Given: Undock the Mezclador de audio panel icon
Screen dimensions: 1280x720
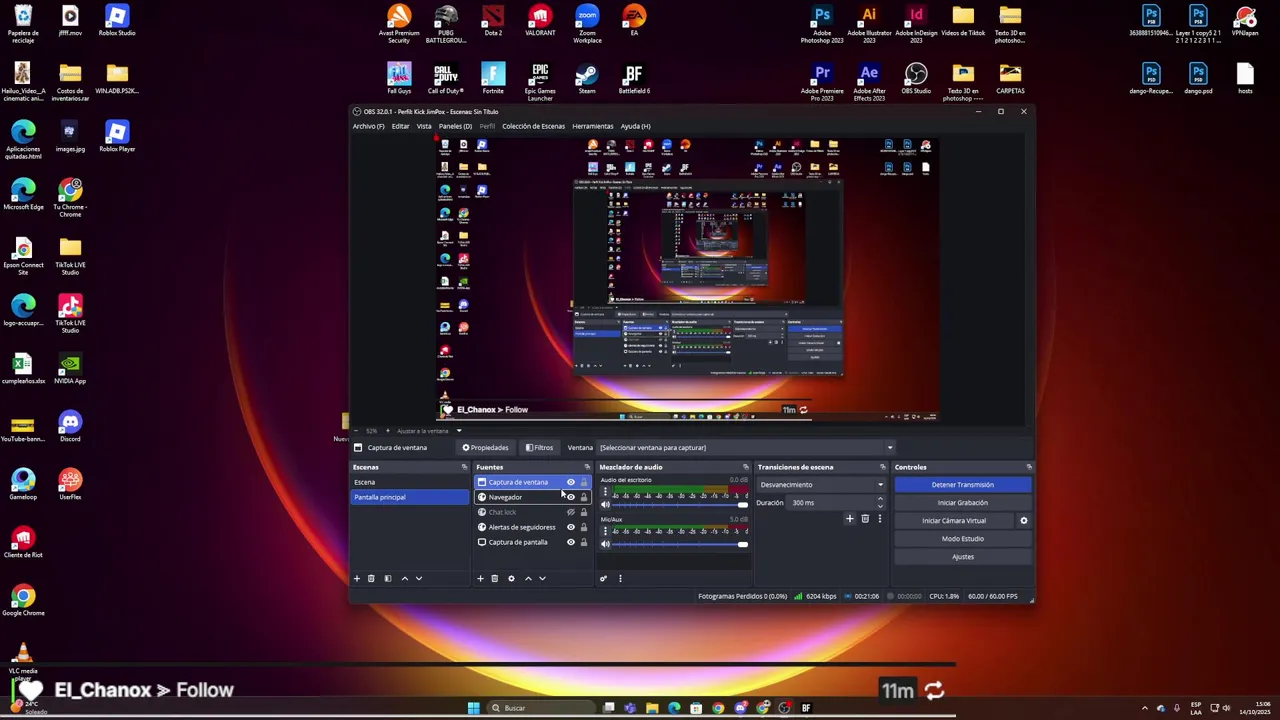Looking at the screenshot, I should coord(745,467).
